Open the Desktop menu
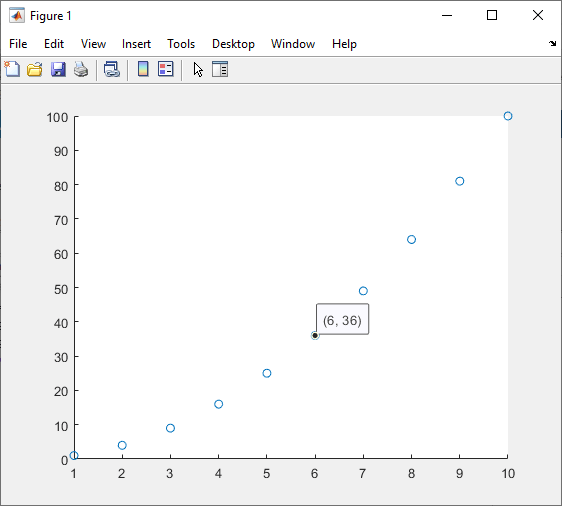The height and width of the screenshot is (506, 562). tap(233, 44)
